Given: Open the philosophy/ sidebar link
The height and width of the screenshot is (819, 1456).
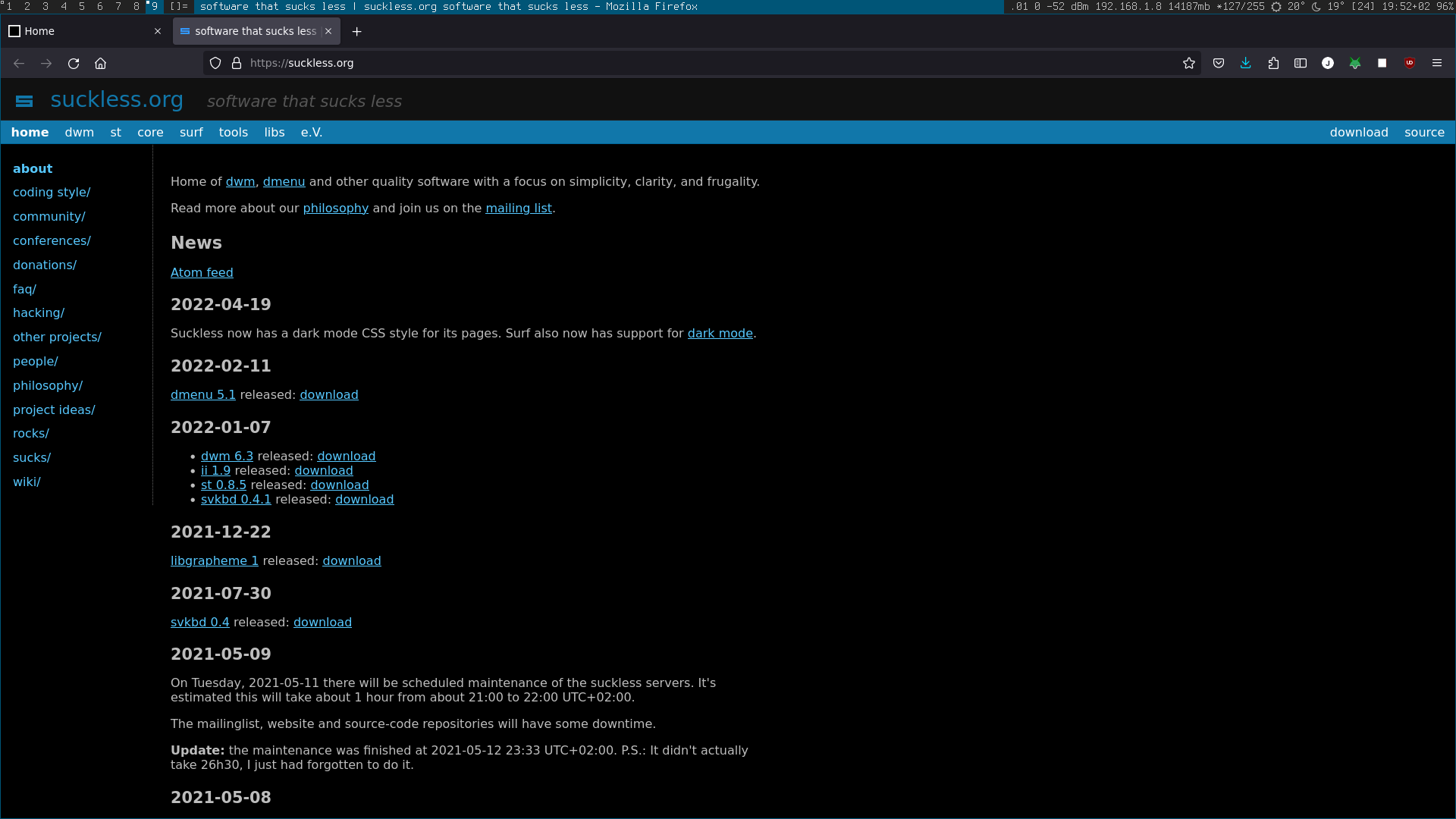Looking at the screenshot, I should pyautogui.click(x=48, y=386).
